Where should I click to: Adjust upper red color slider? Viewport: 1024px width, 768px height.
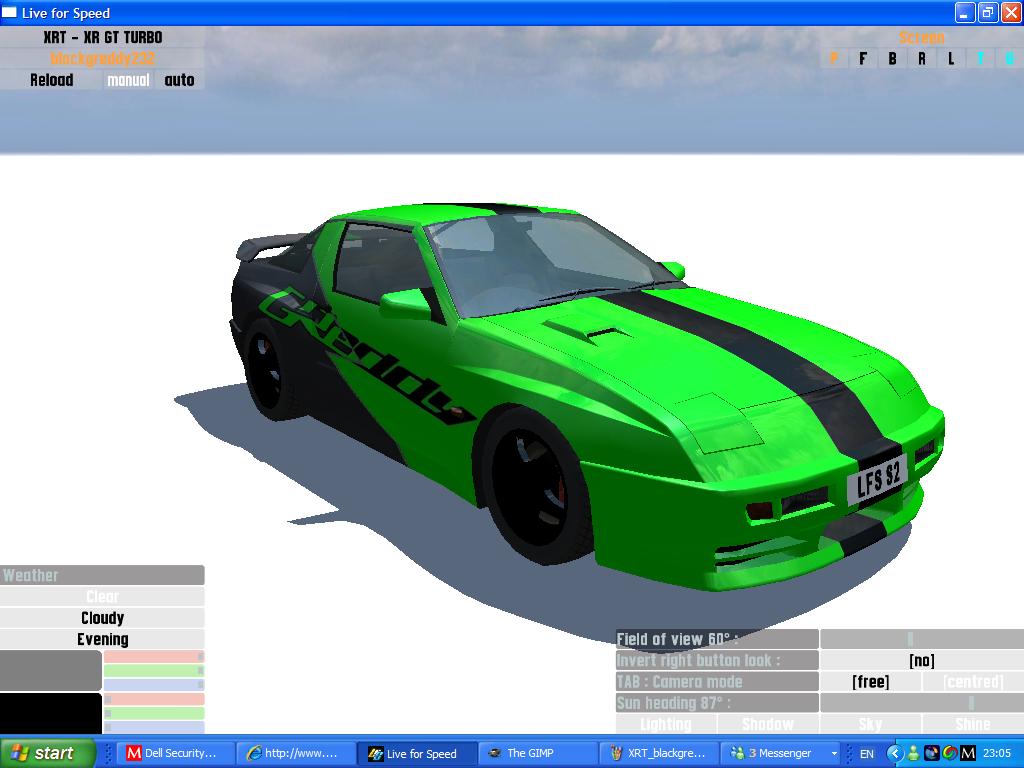coord(154,656)
